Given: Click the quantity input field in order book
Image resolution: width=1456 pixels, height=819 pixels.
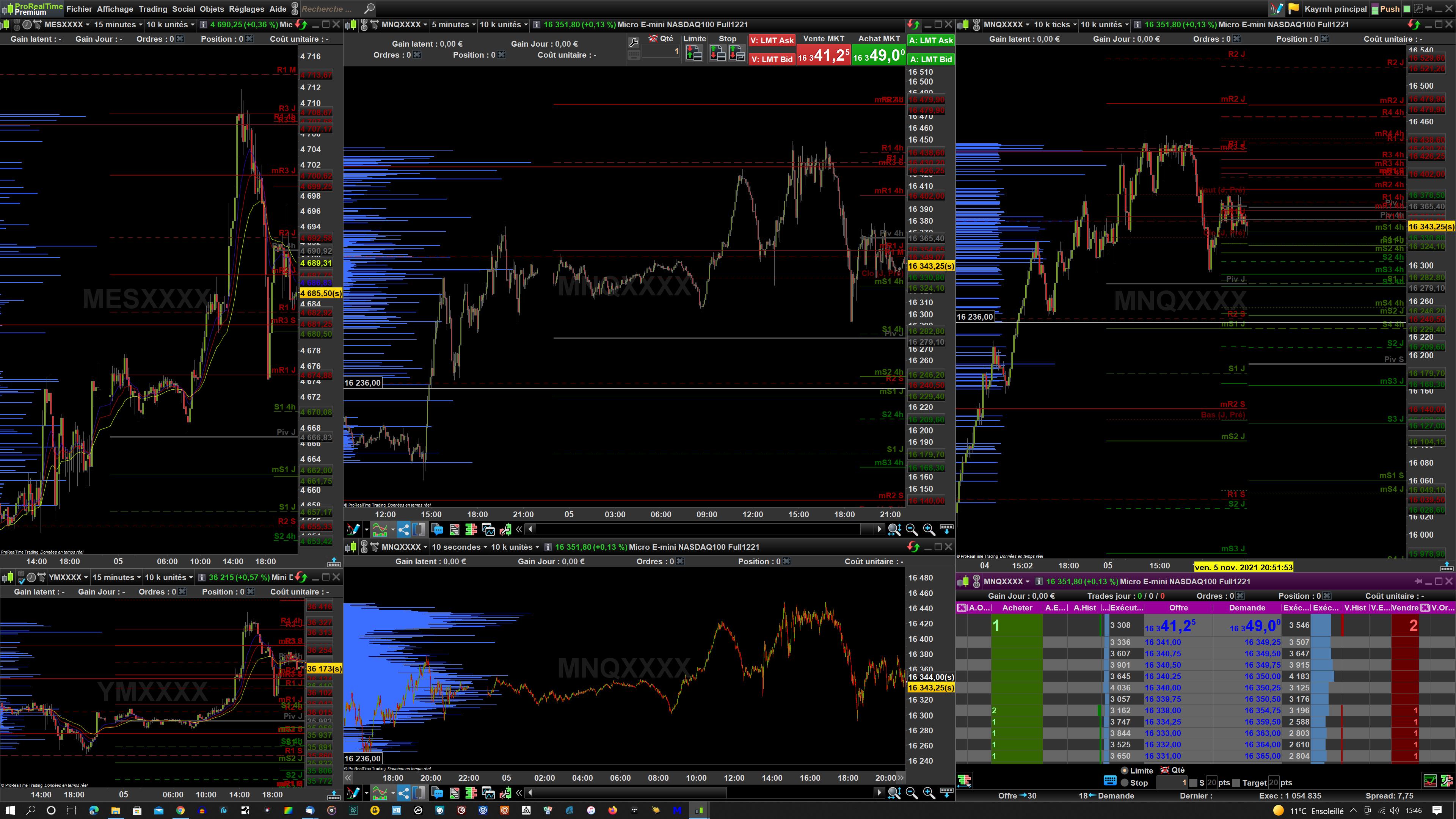Looking at the screenshot, I should [1172, 783].
